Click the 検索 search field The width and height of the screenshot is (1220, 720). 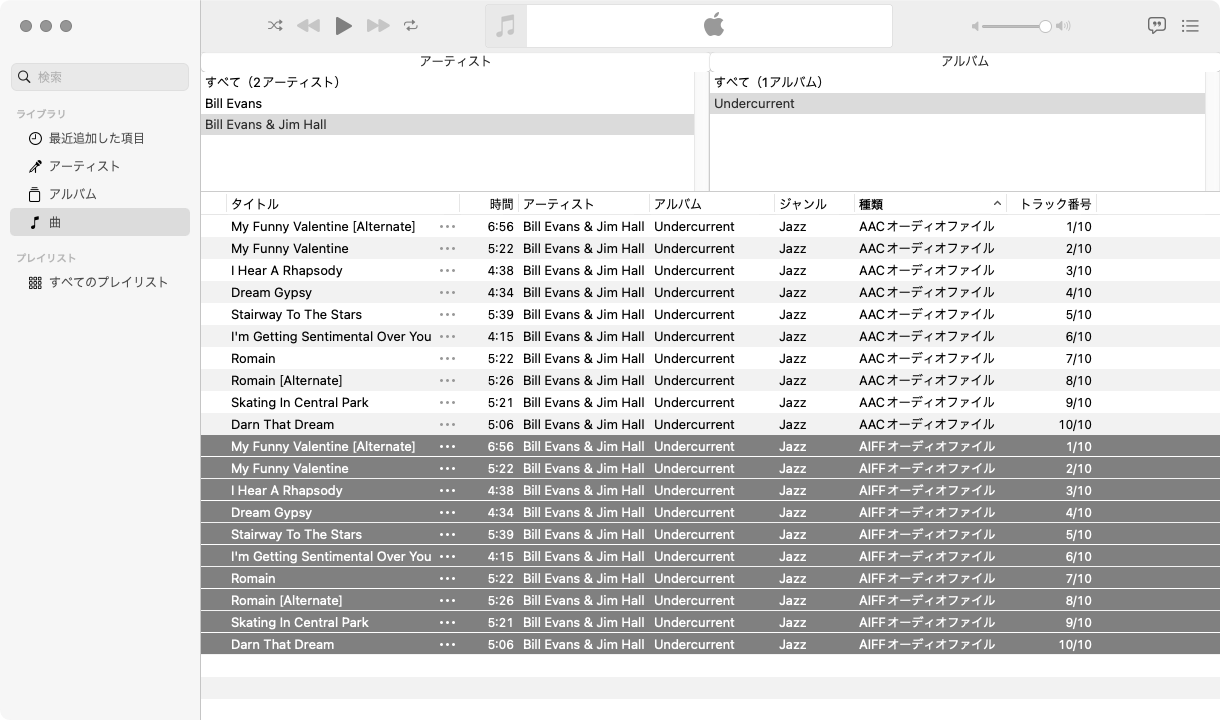pyautogui.click(x=100, y=77)
